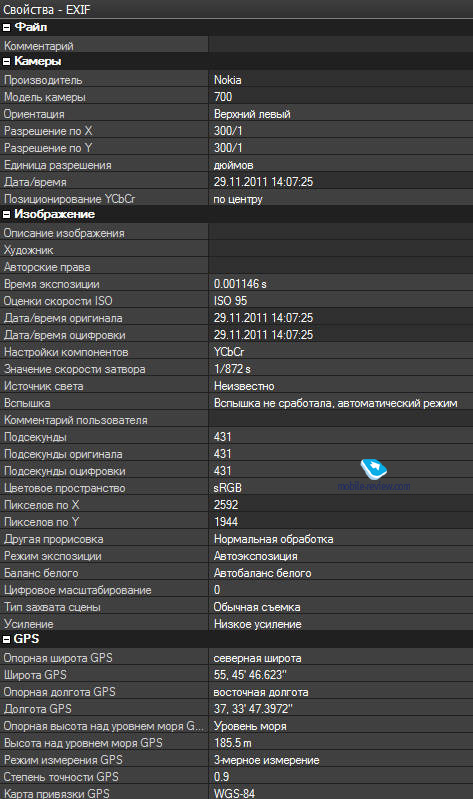
Task: Select the Время экспозиции row
Action: [x=236, y=284]
